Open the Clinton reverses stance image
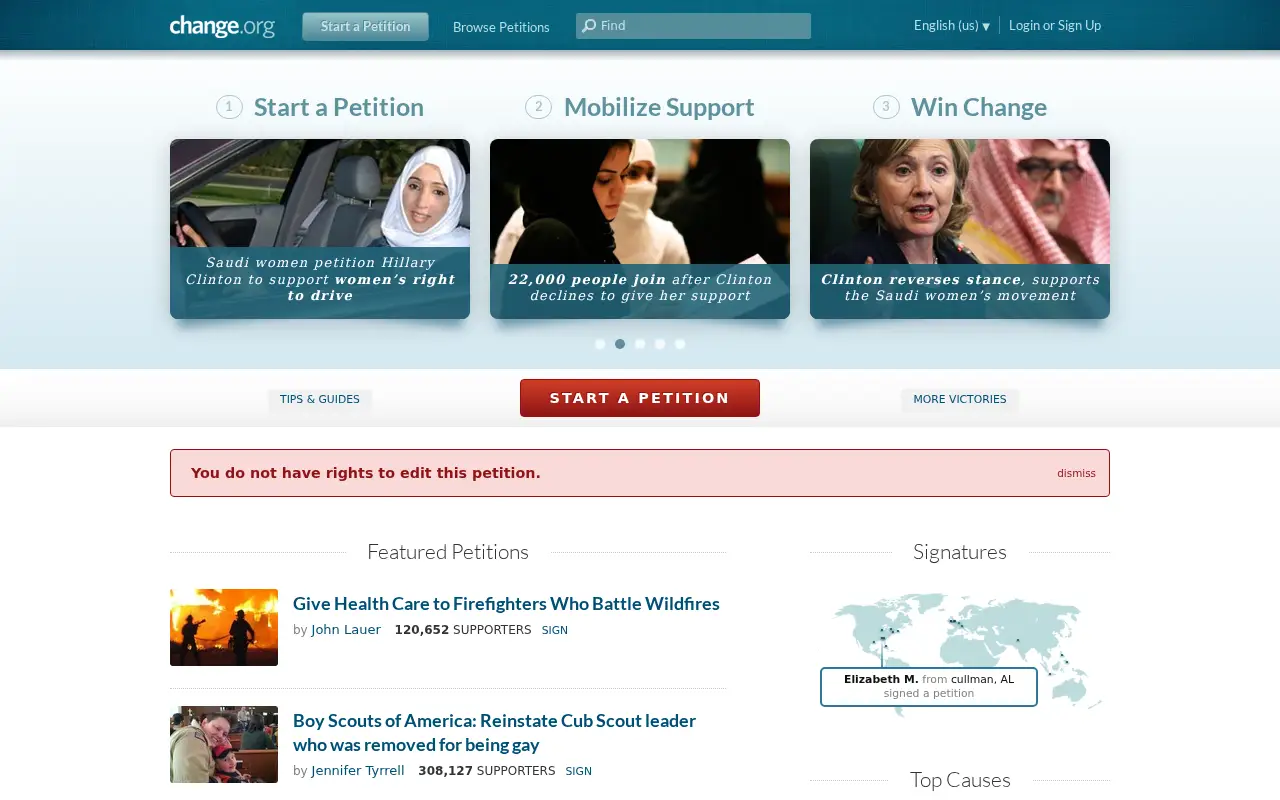Image resolution: width=1280 pixels, height=800 pixels. pos(960,229)
